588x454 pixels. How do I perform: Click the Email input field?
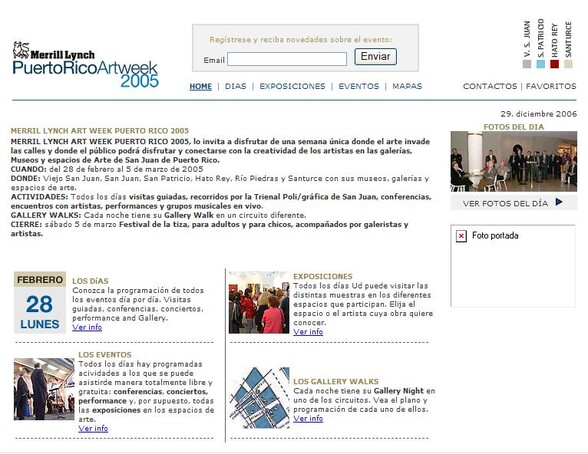coord(287,59)
